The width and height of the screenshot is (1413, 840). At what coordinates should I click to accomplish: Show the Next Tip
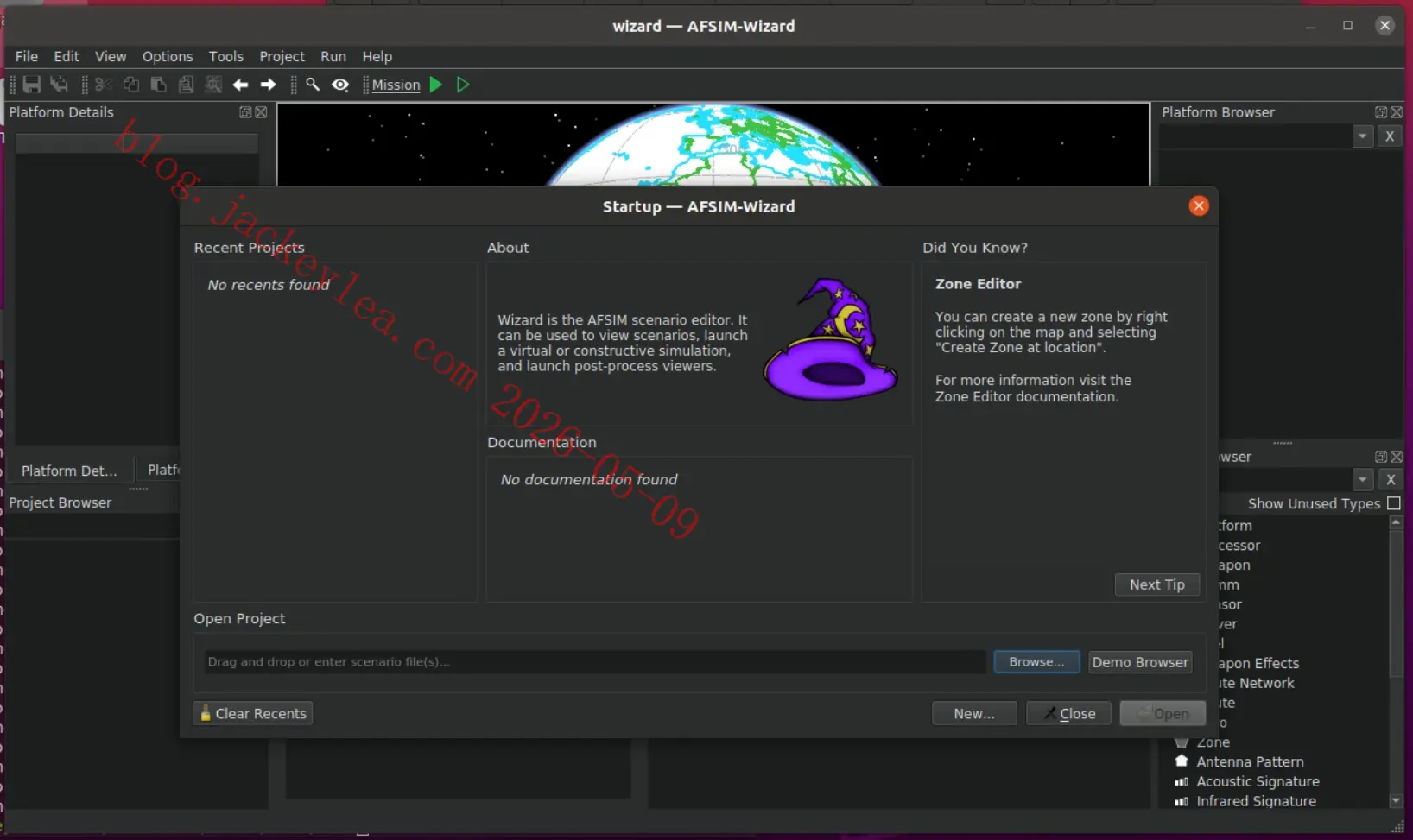point(1157,584)
